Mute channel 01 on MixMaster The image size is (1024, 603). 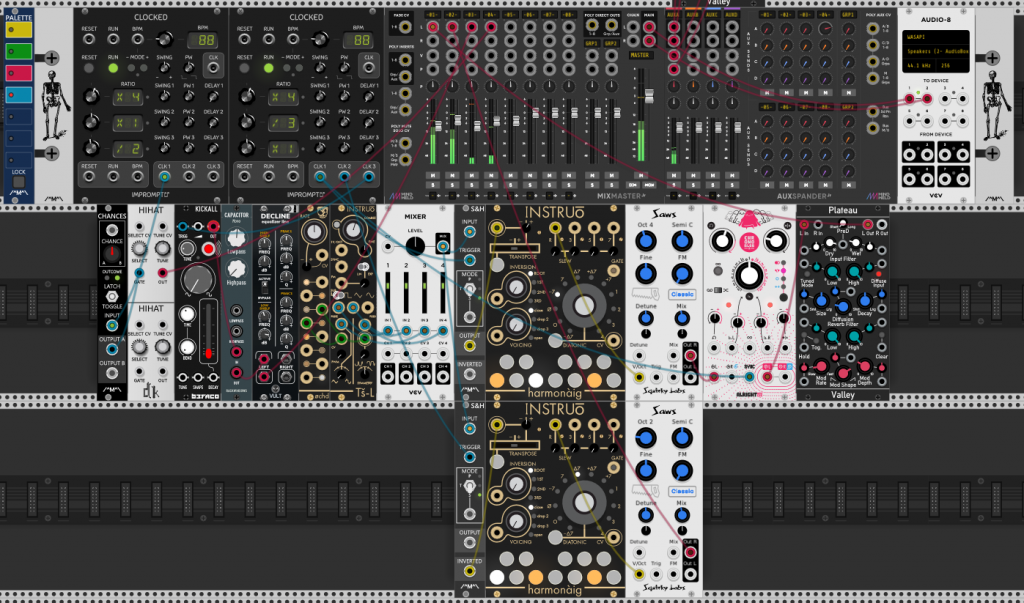[432, 176]
